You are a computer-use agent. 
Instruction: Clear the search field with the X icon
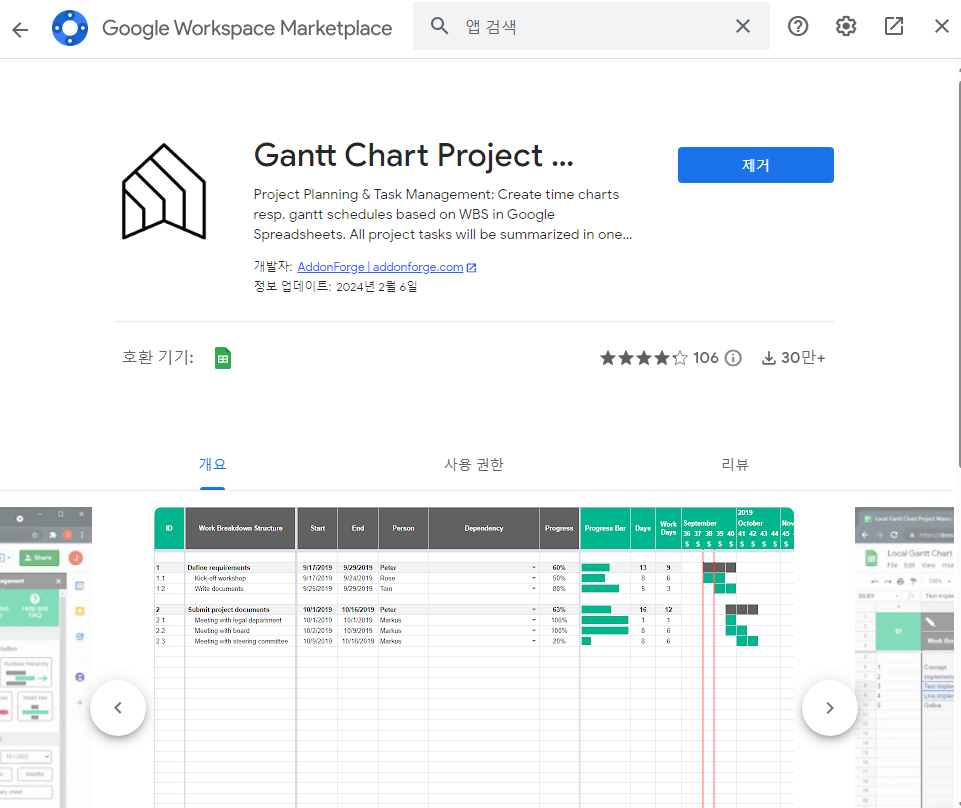tap(742, 26)
